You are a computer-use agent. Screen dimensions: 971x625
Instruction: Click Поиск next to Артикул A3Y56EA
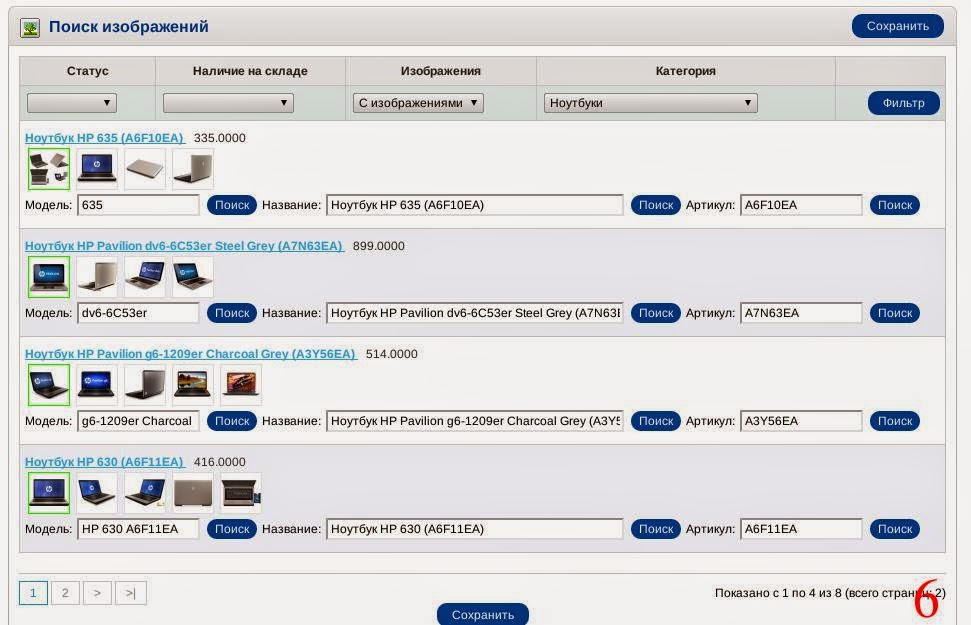pos(895,421)
